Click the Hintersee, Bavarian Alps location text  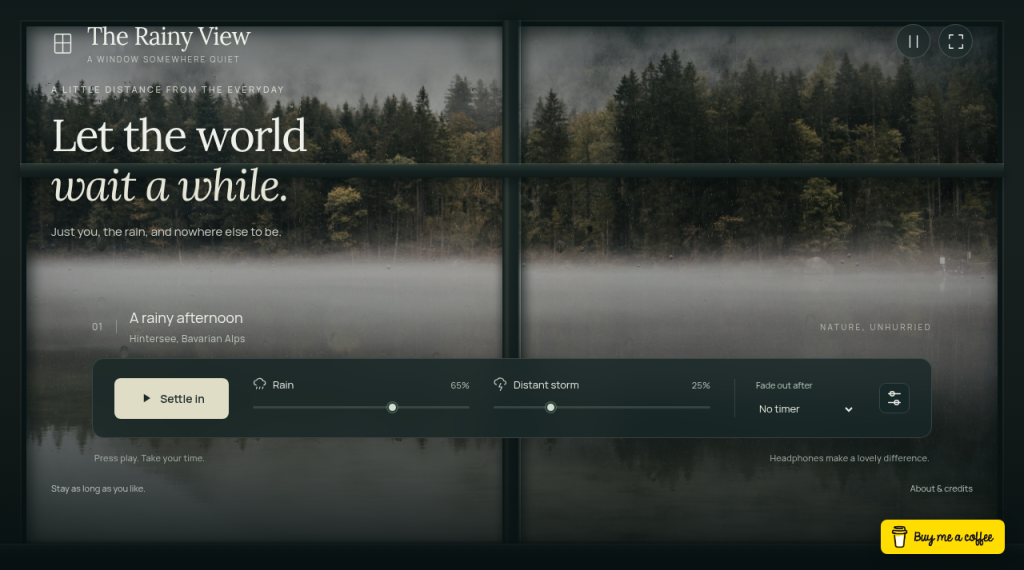point(187,338)
